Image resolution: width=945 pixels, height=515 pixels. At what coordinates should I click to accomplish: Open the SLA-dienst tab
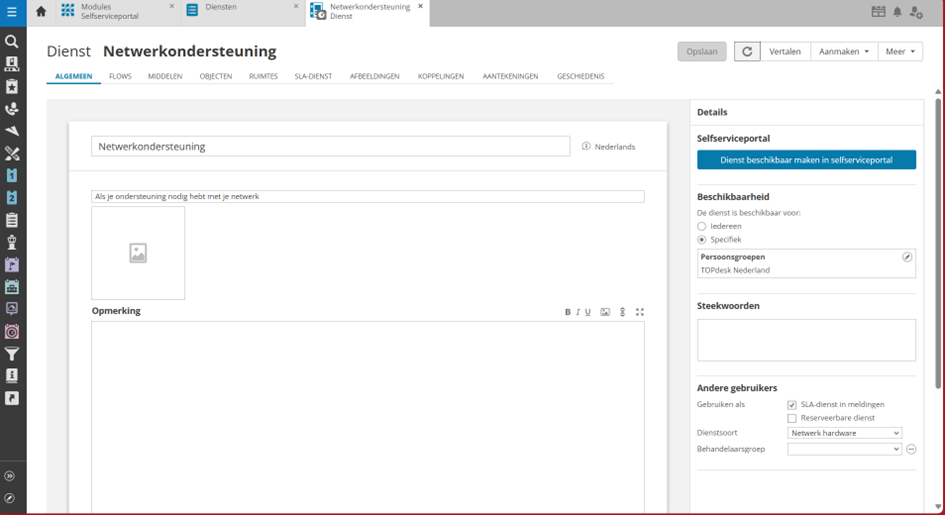point(313,76)
